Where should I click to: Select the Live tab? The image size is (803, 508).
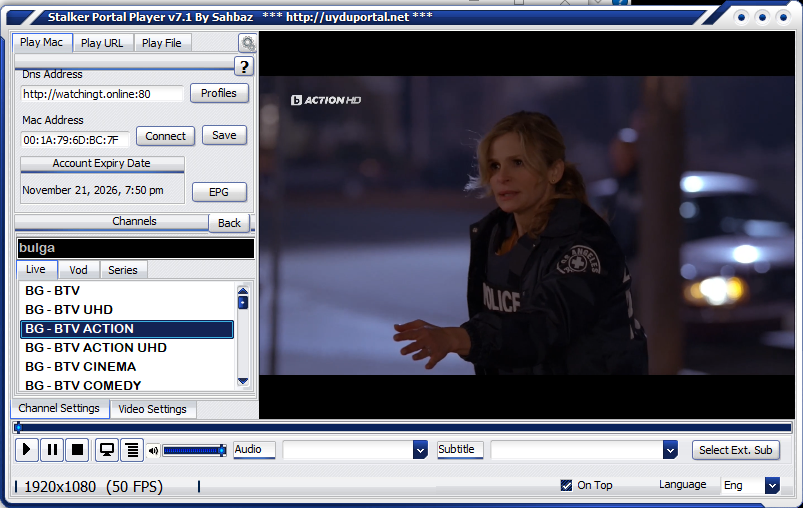click(36, 269)
